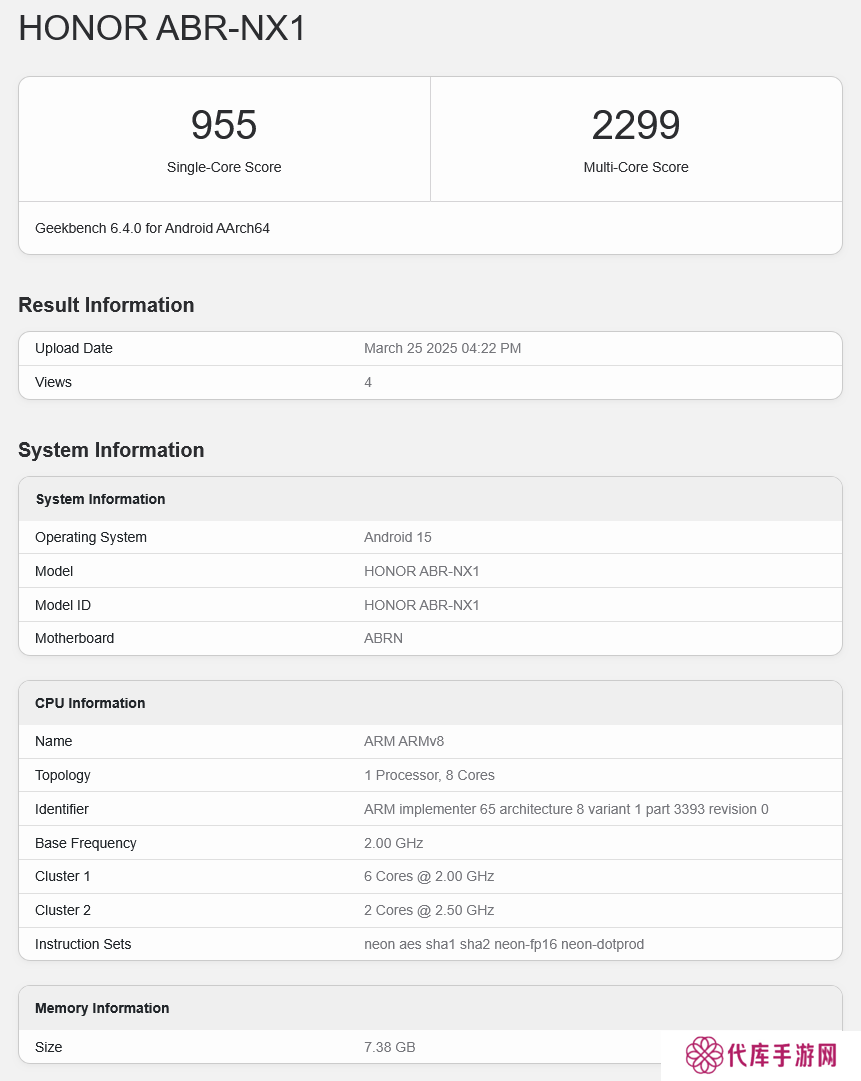This screenshot has height=1081, width=861.
Task: Click the Single-Core Score label
Action: pos(224,167)
